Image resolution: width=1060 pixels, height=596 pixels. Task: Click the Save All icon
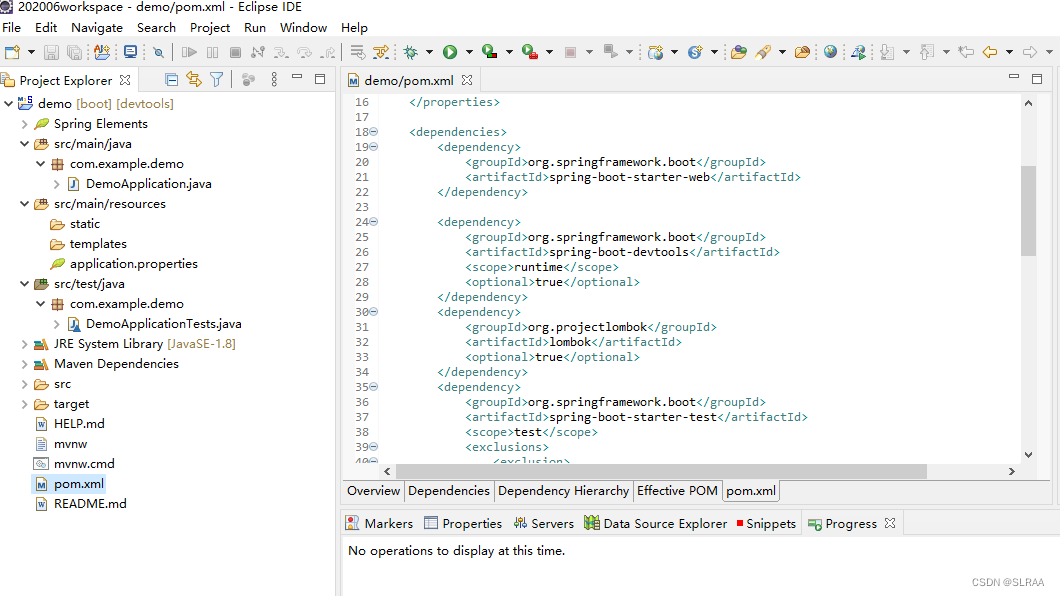(74, 52)
